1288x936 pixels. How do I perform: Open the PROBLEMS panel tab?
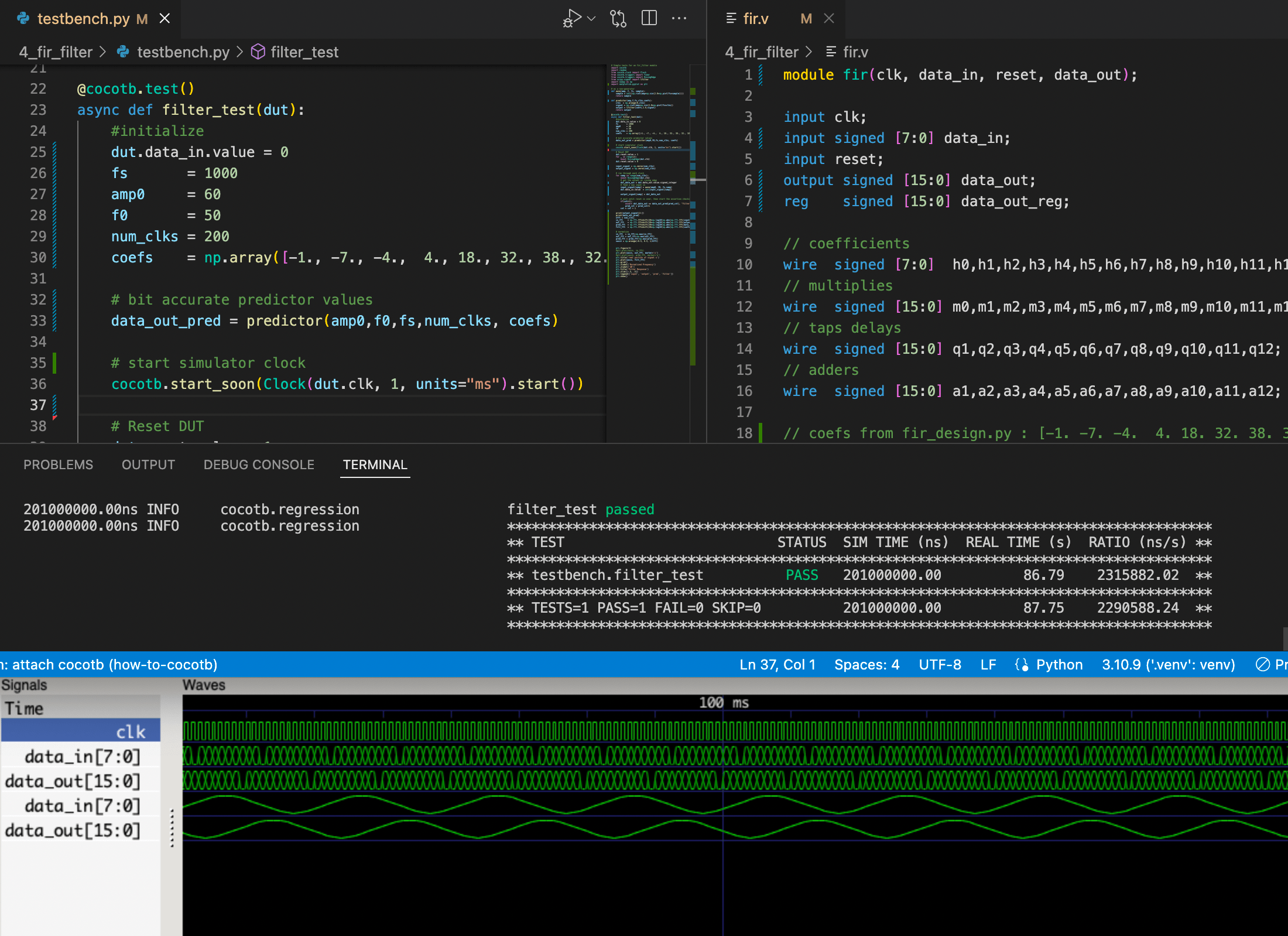[58, 464]
